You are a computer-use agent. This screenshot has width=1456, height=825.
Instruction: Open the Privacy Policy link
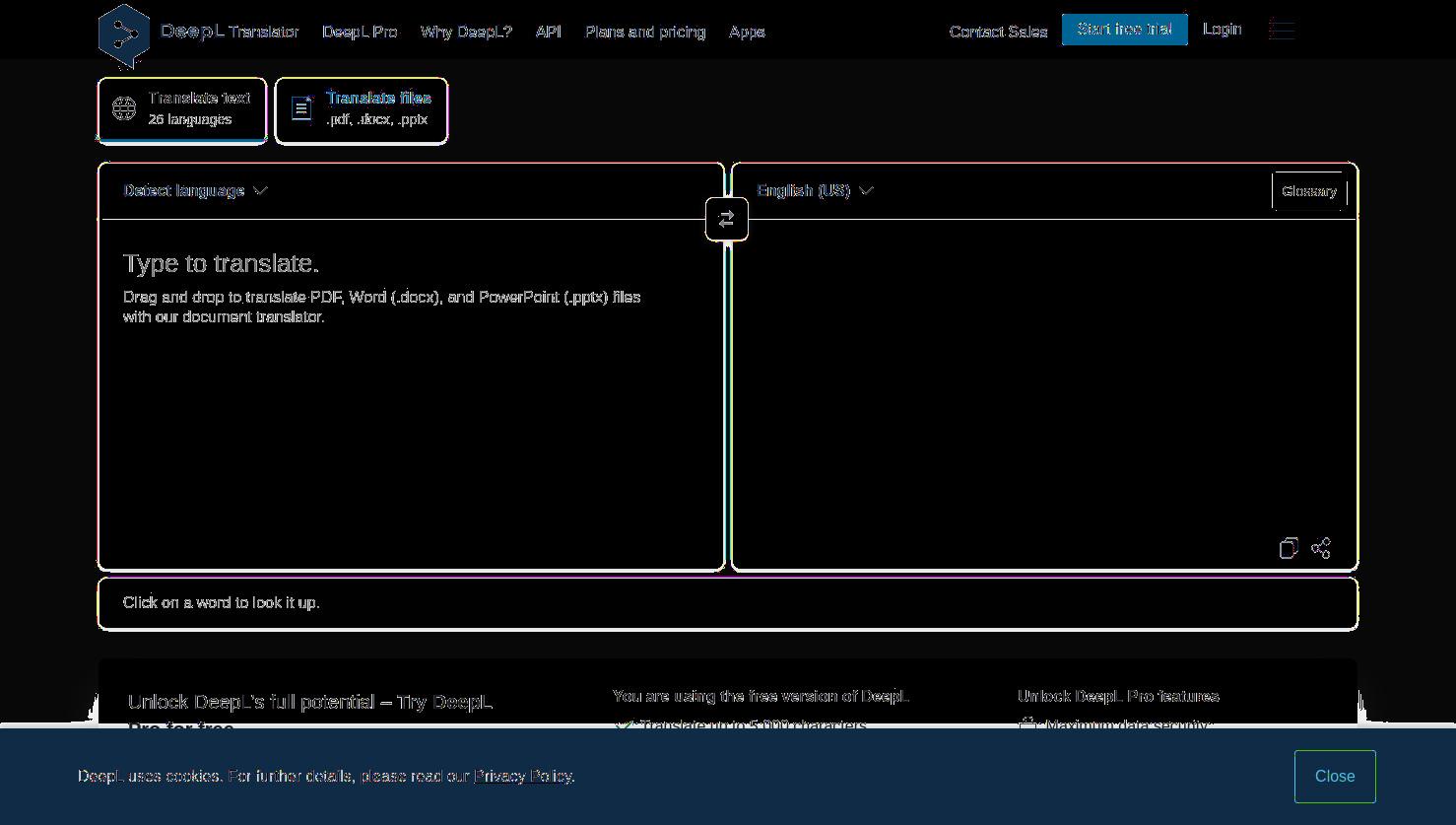(523, 777)
